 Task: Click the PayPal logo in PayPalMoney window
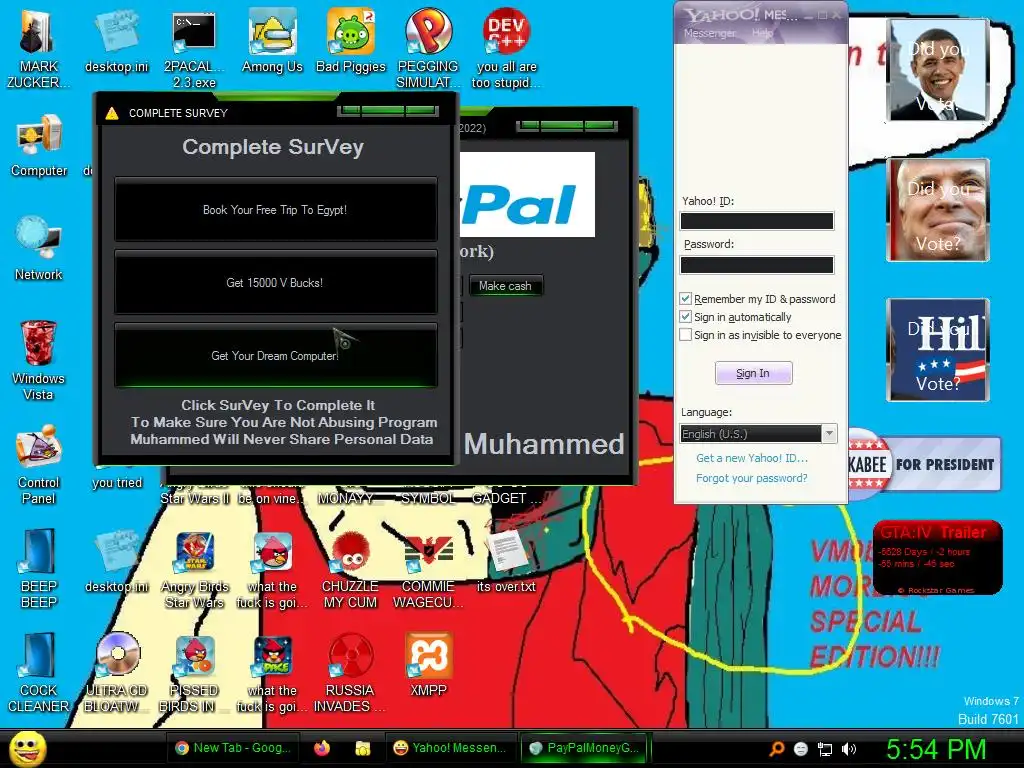tap(528, 195)
